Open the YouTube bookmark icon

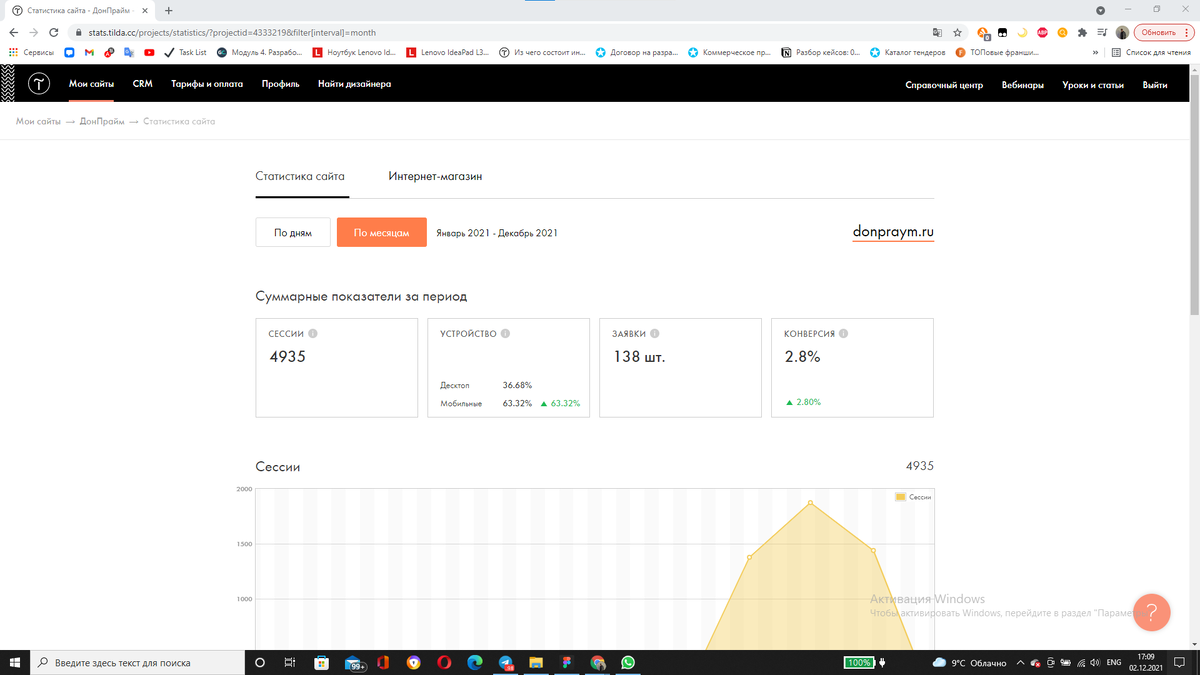[149, 52]
